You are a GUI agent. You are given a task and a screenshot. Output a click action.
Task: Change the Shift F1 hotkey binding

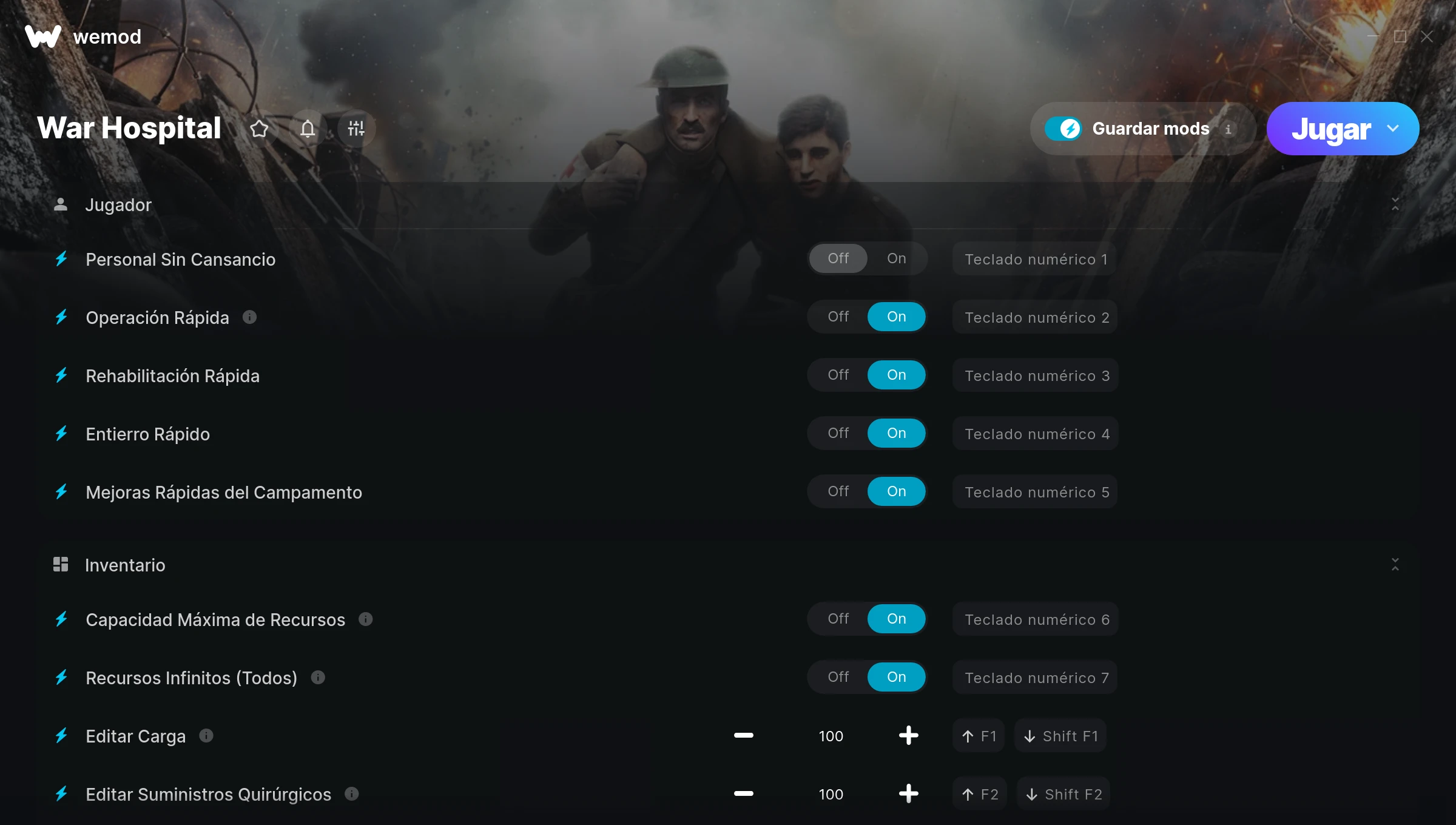click(1060, 736)
